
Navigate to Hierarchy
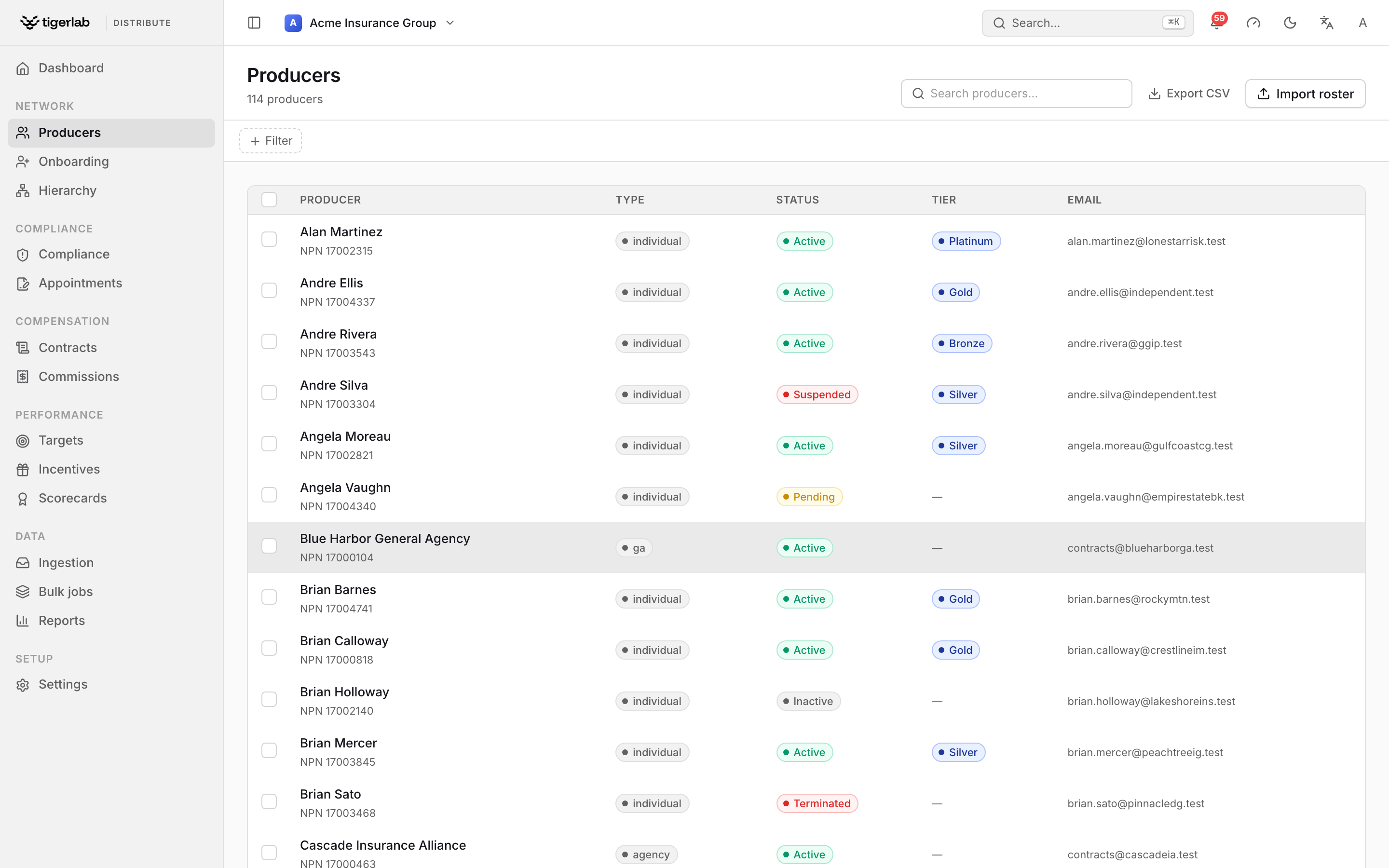coord(111,190)
